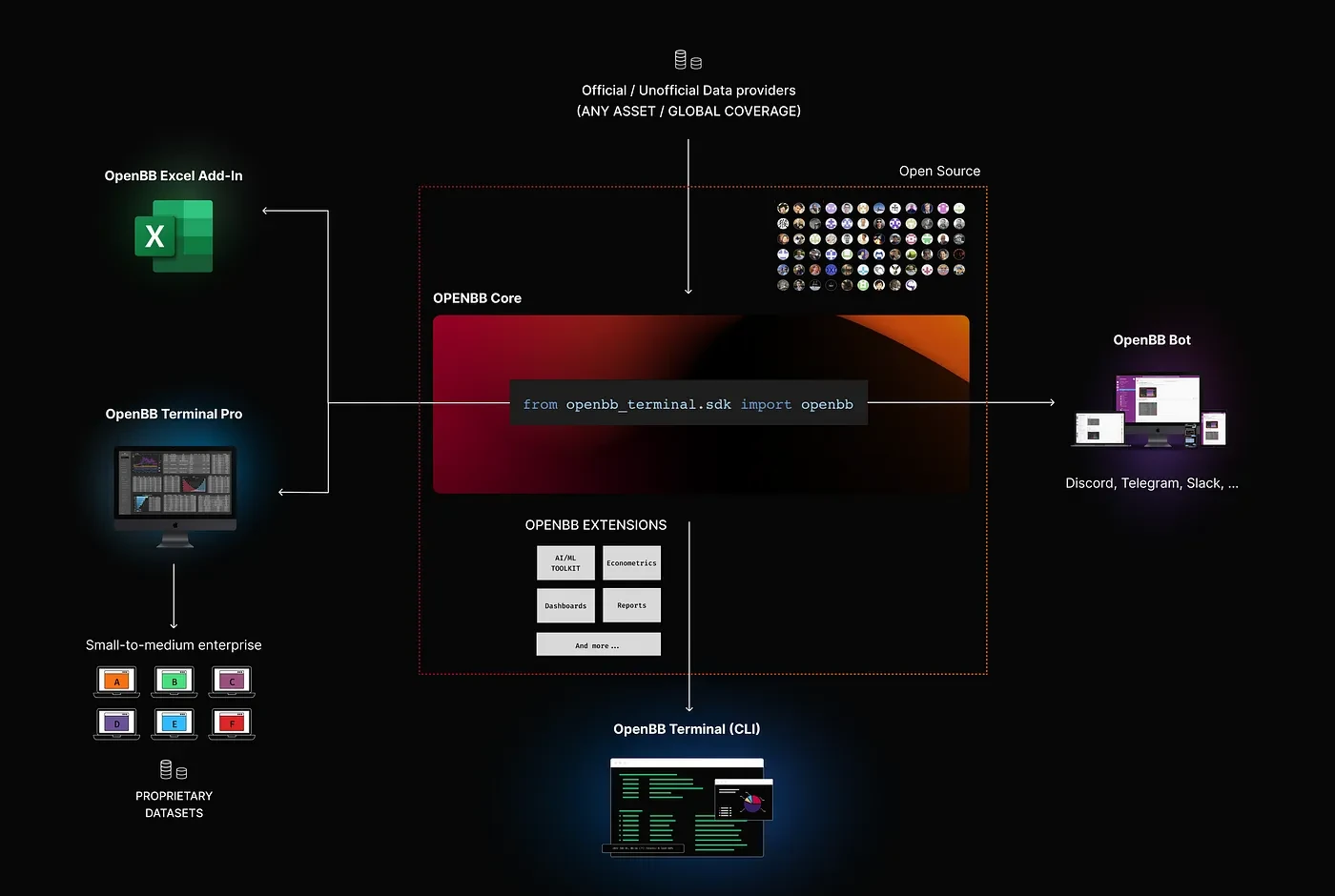The height and width of the screenshot is (896, 1335).
Task: Open the Dashboards extension box
Action: pyautogui.click(x=565, y=605)
